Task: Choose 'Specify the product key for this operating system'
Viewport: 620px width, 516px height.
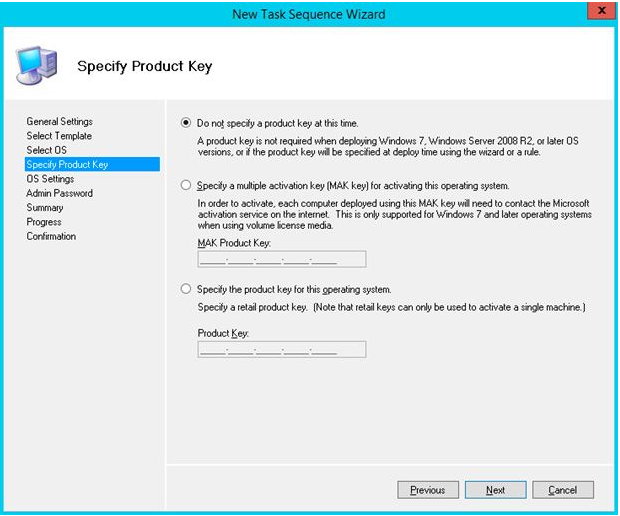Action: (x=186, y=289)
